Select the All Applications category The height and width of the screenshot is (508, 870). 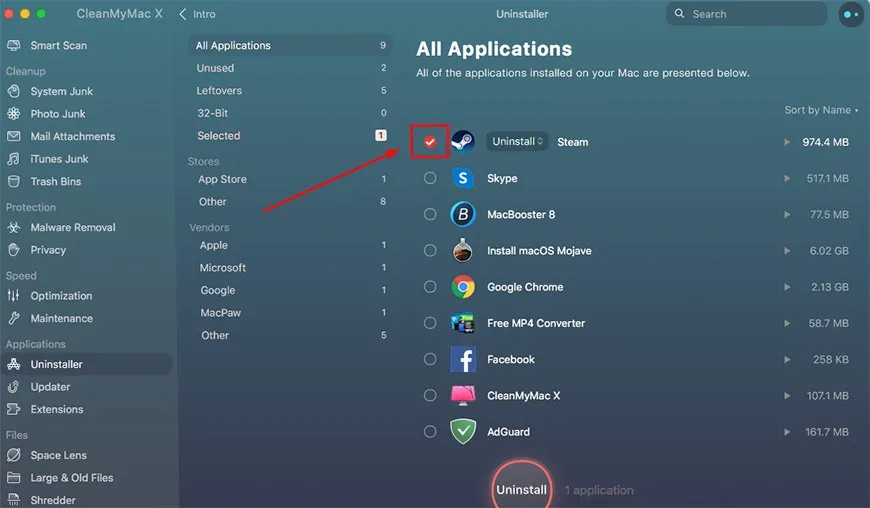point(290,45)
